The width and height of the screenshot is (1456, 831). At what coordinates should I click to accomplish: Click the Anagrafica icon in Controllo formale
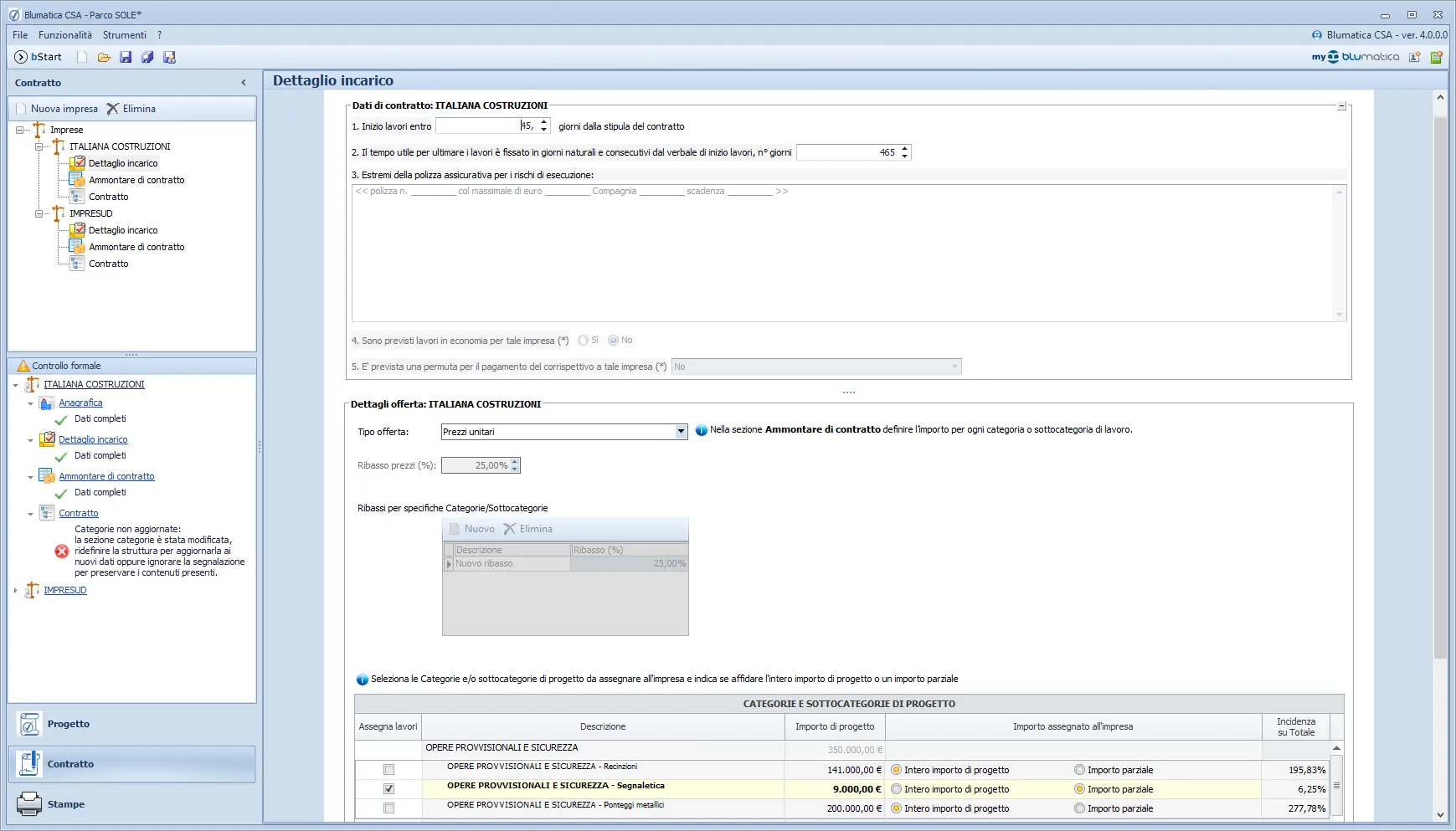47,403
